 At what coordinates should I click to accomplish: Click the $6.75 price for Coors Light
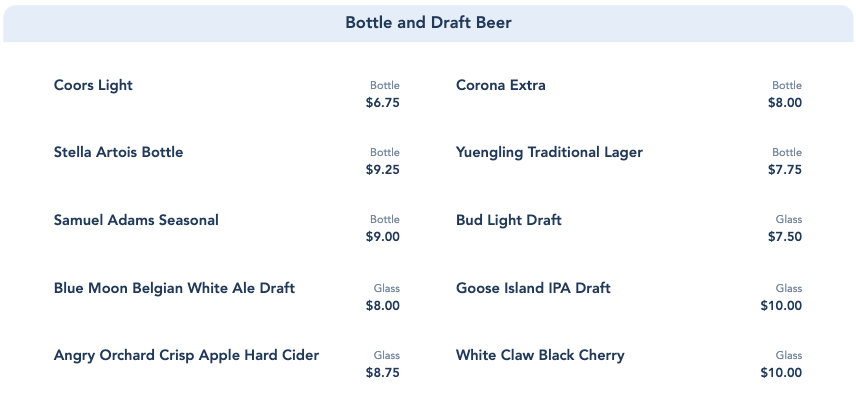click(383, 103)
